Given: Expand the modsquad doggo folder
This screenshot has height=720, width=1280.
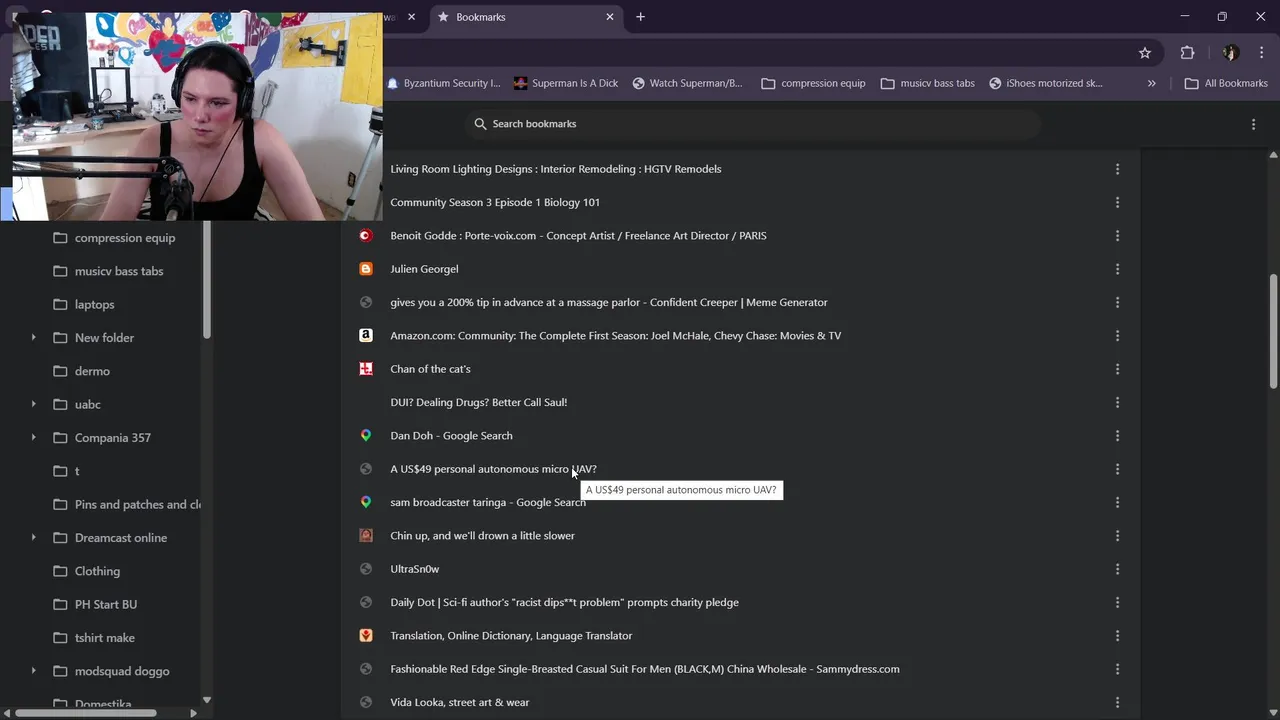Looking at the screenshot, I should [x=33, y=671].
